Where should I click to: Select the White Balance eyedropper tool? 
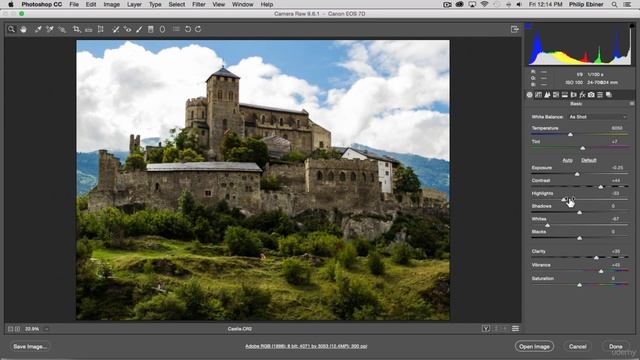tap(38, 29)
